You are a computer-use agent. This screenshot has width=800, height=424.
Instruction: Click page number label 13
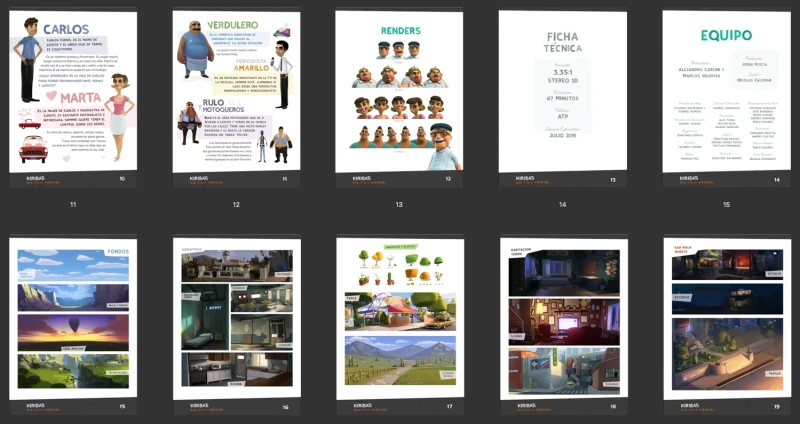[399, 205]
